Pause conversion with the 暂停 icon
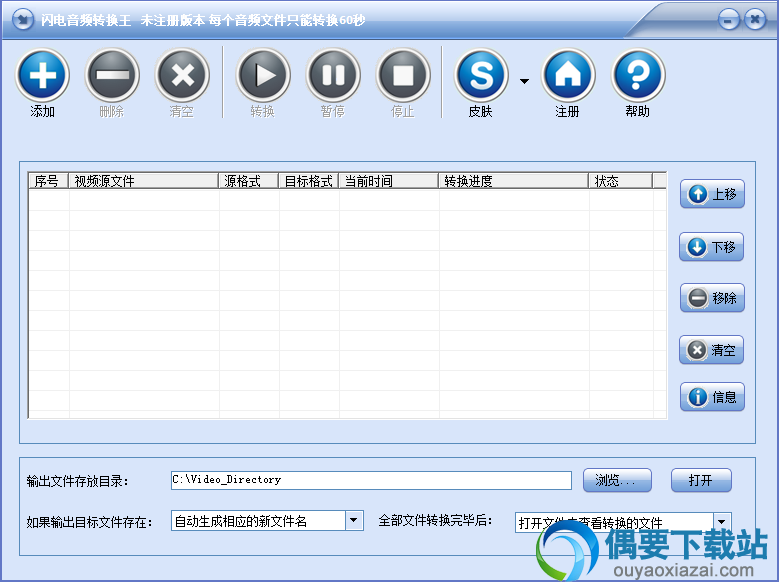Screen dimensions: 779x582 (333, 76)
